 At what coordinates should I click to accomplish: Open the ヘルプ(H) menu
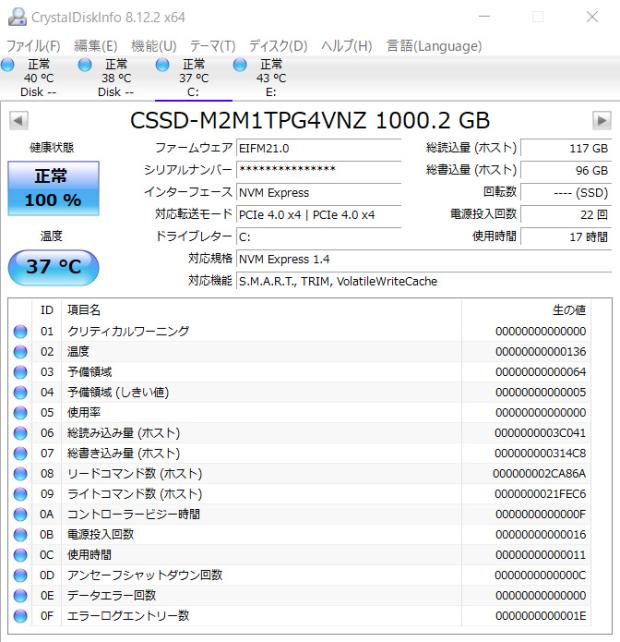point(346,45)
